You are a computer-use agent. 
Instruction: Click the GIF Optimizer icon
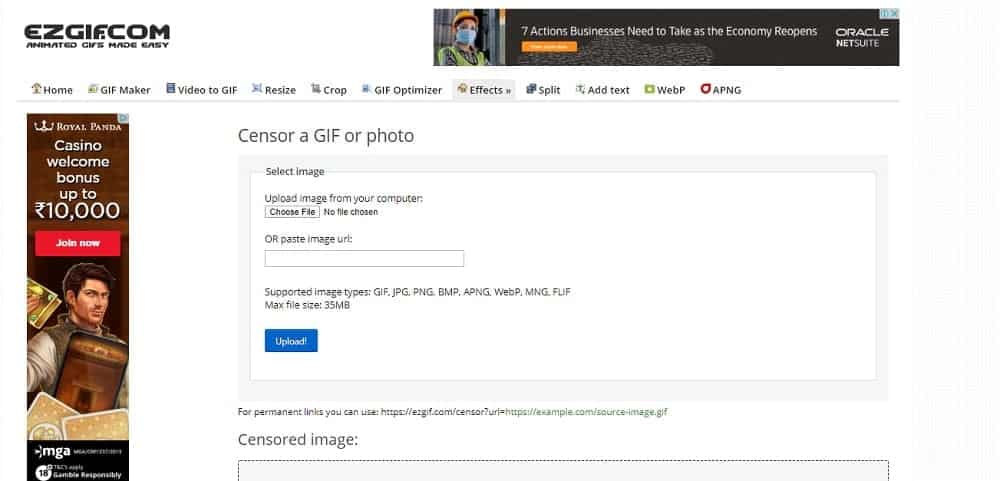coord(366,89)
